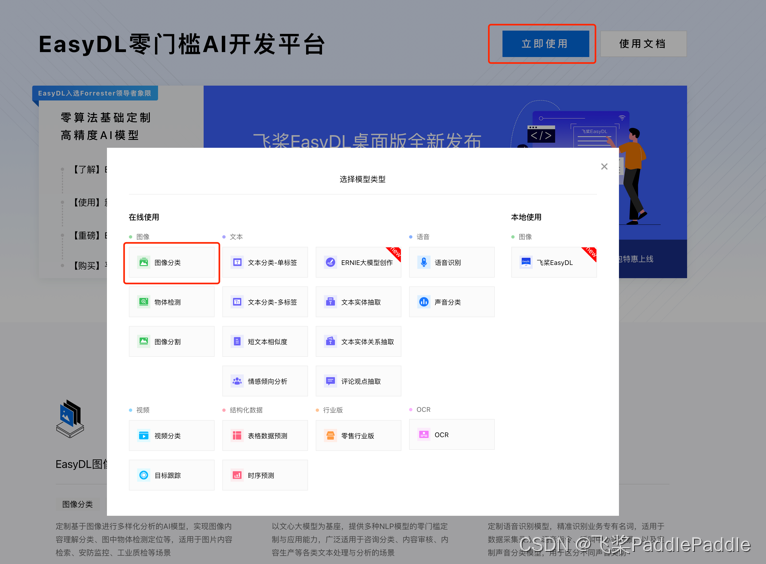766x564 pixels.
Task: Click the 声音分类 icon
Action: click(x=424, y=302)
